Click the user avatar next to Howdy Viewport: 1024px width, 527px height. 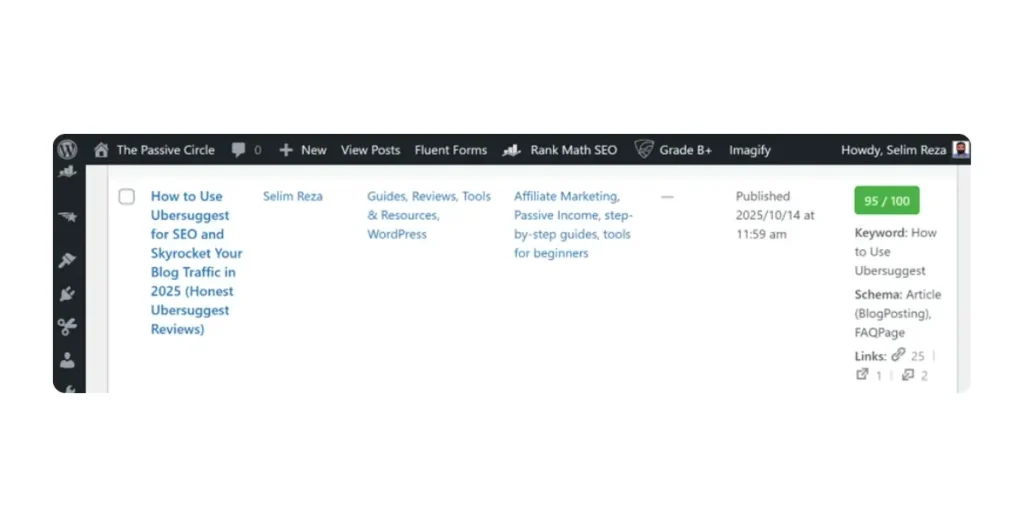point(960,150)
